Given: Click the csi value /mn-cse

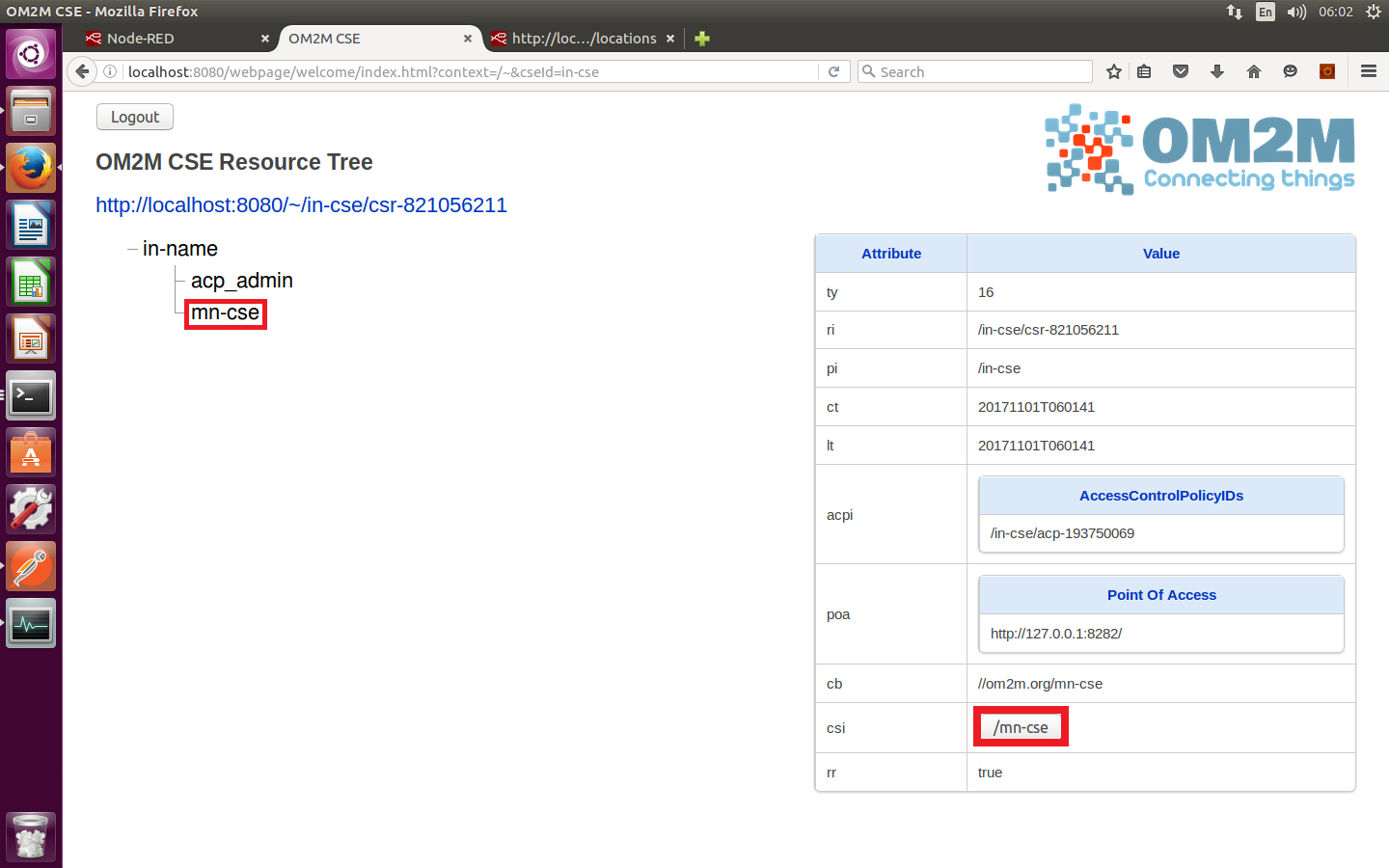Looking at the screenshot, I should (1021, 727).
